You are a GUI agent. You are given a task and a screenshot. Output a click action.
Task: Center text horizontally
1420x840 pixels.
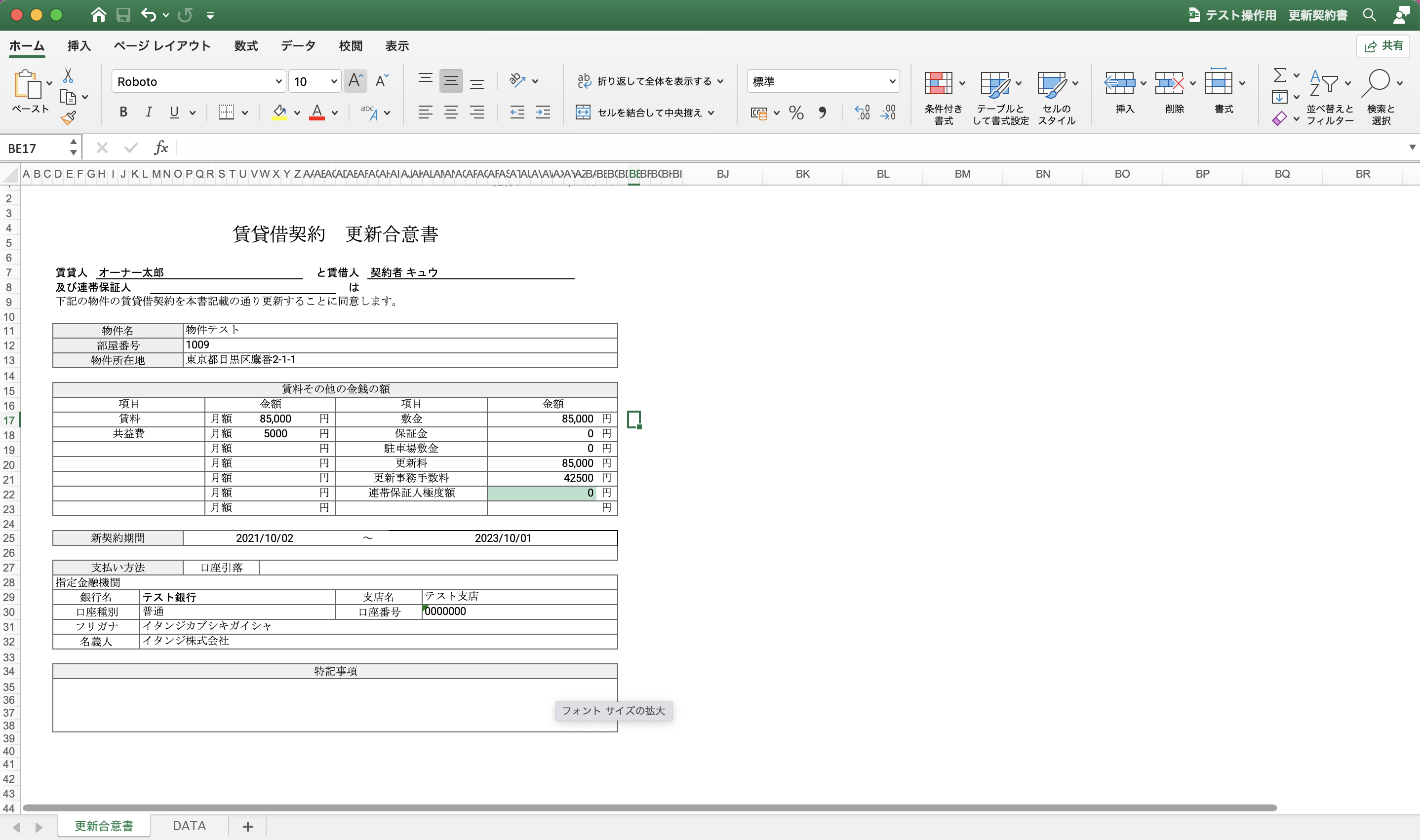[x=451, y=112]
